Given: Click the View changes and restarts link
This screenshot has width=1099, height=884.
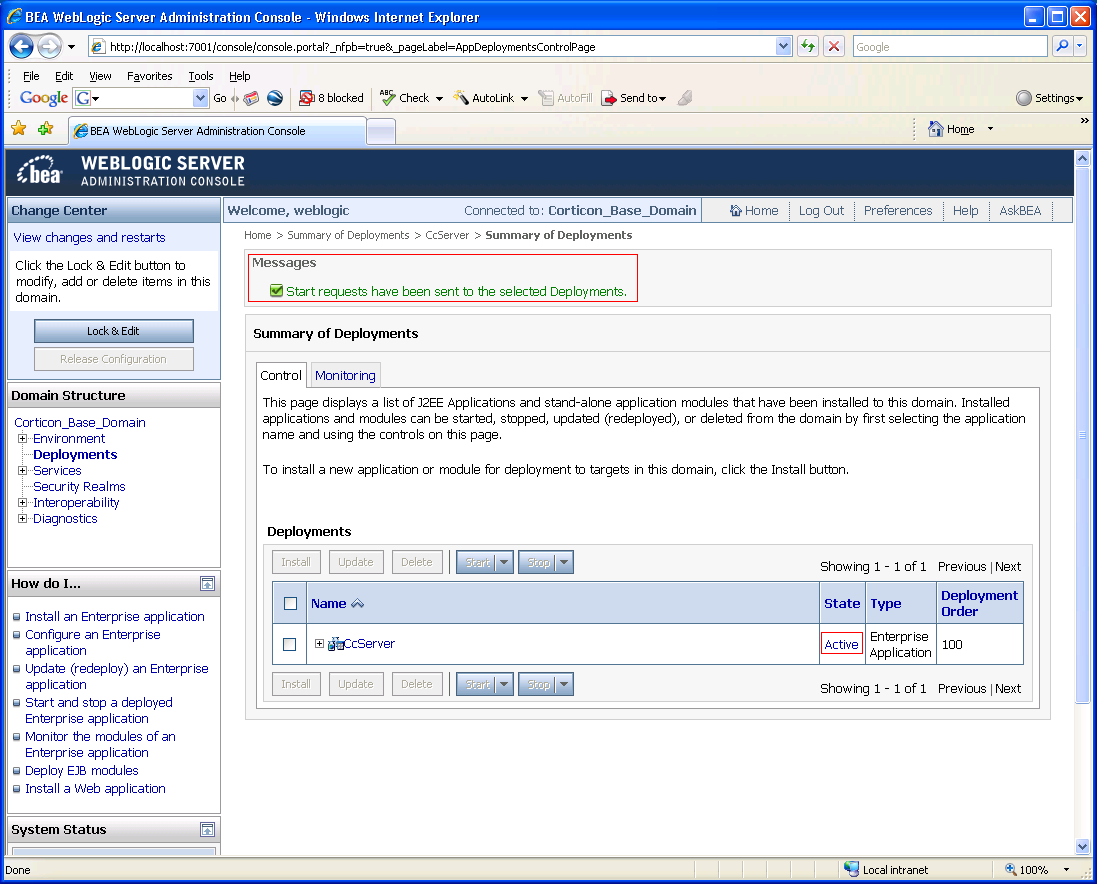Looking at the screenshot, I should 90,238.
